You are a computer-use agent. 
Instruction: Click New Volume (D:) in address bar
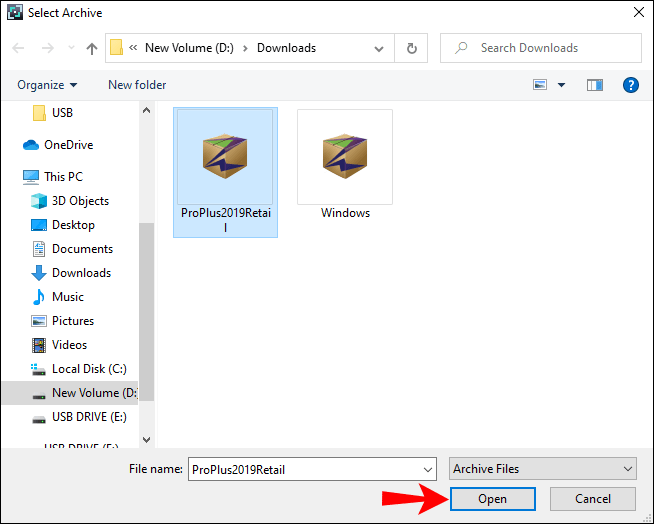[x=189, y=48]
